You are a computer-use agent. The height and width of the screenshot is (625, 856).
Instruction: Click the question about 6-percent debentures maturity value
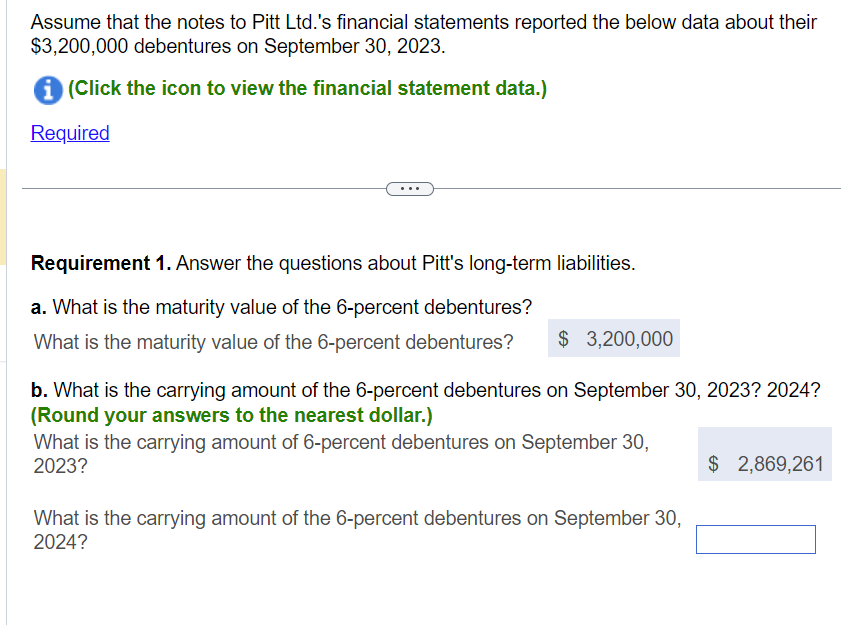click(281, 307)
